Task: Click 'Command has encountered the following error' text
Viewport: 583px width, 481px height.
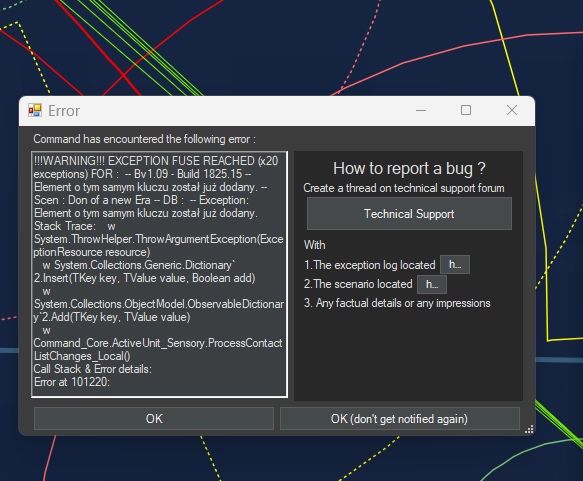Action: (x=144, y=139)
